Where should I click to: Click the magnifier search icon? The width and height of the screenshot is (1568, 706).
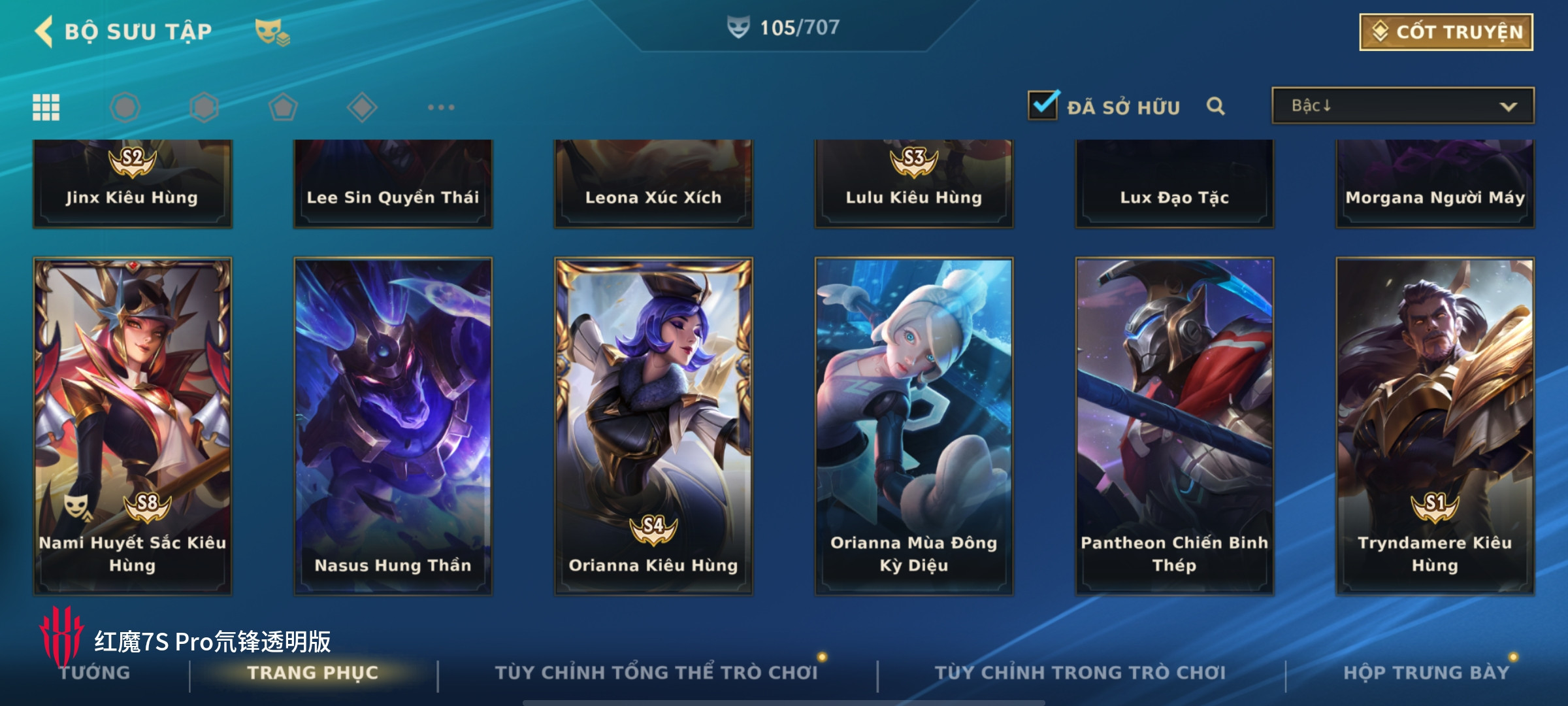(1215, 106)
